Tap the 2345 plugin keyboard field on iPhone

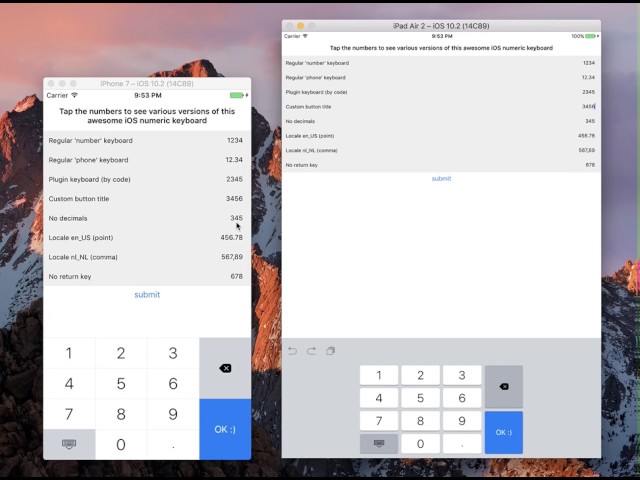(x=234, y=179)
